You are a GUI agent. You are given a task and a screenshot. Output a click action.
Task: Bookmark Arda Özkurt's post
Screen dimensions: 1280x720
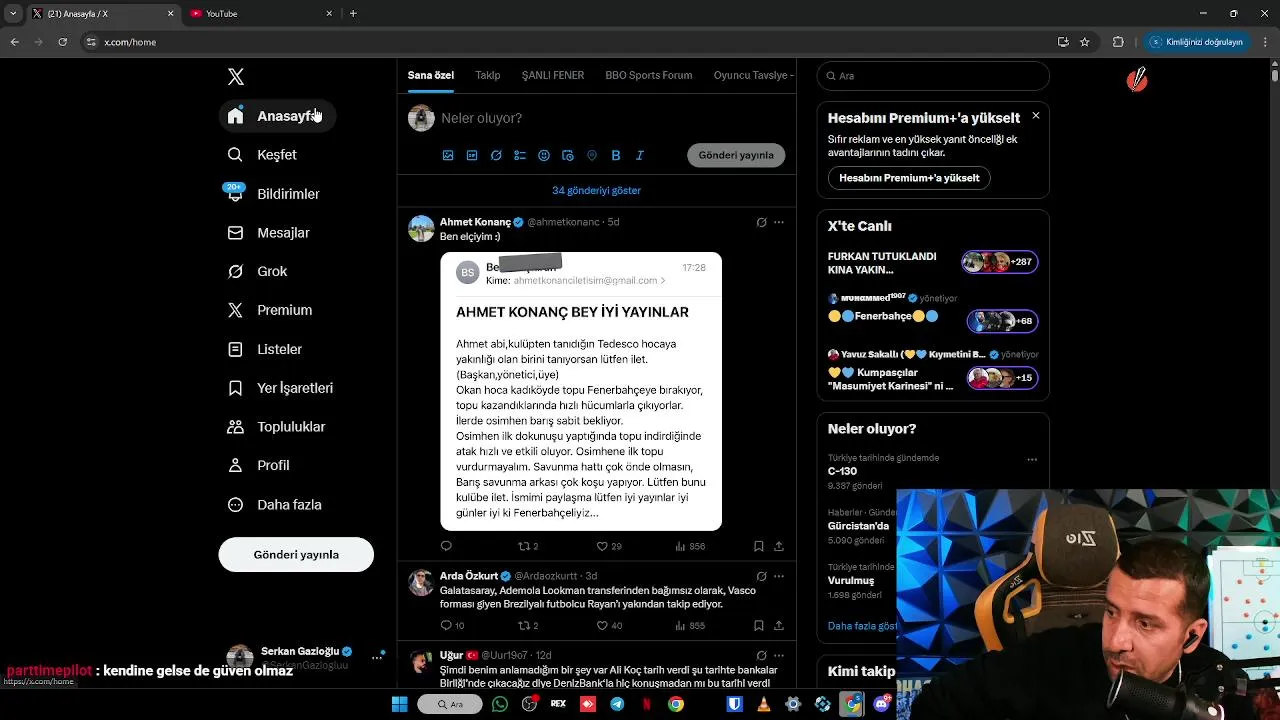(758, 625)
